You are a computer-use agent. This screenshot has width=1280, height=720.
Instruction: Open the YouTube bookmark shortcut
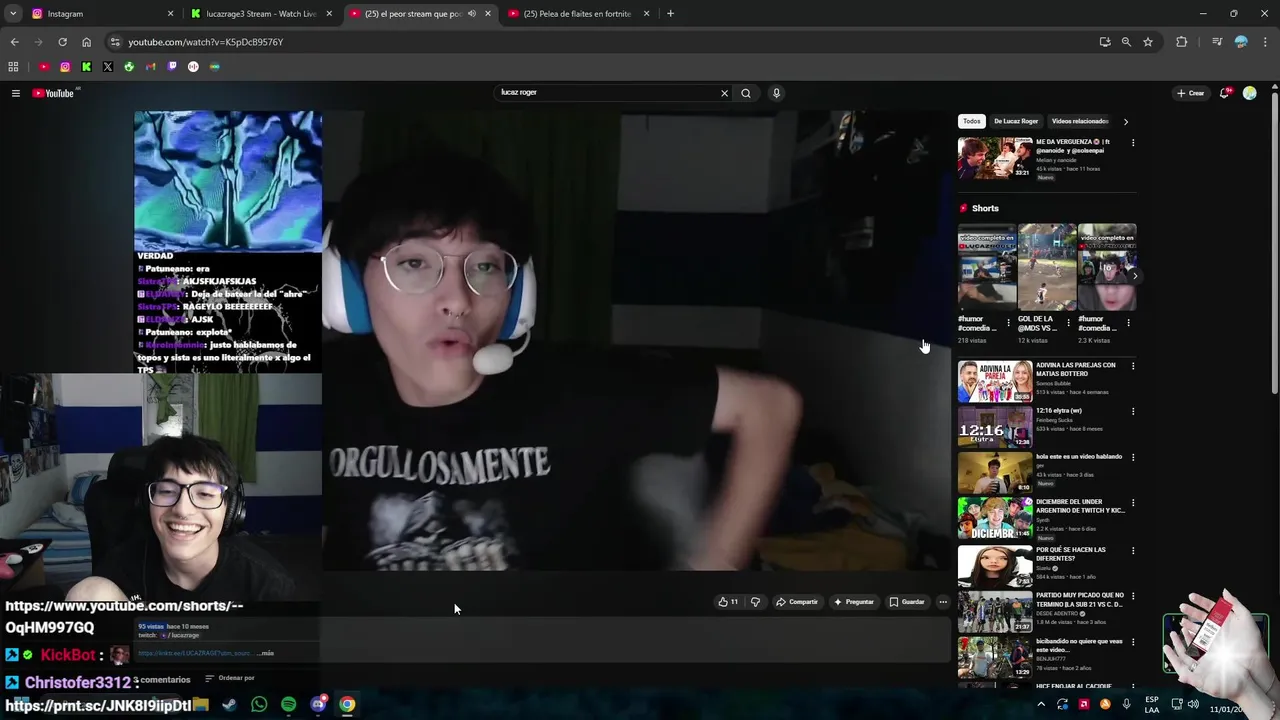(x=44, y=67)
